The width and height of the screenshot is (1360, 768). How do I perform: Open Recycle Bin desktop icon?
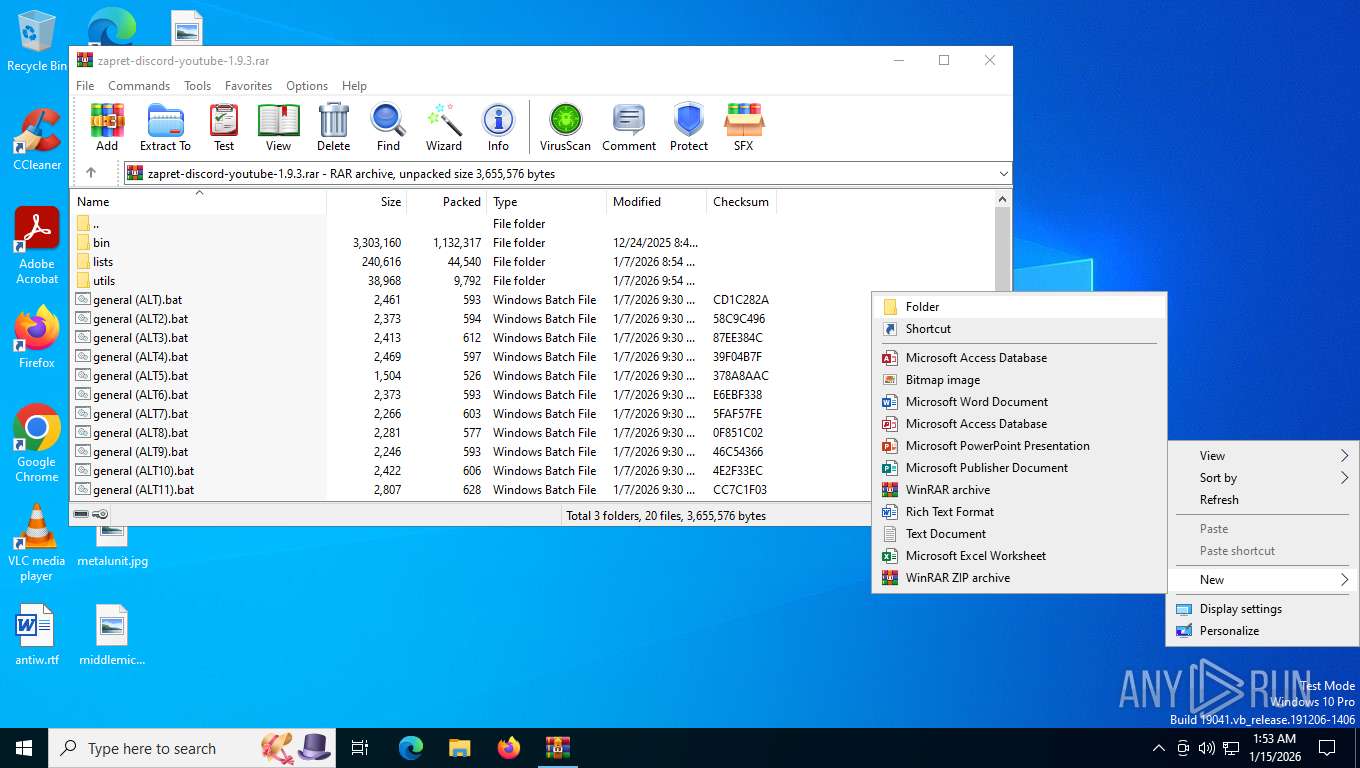tap(36, 40)
